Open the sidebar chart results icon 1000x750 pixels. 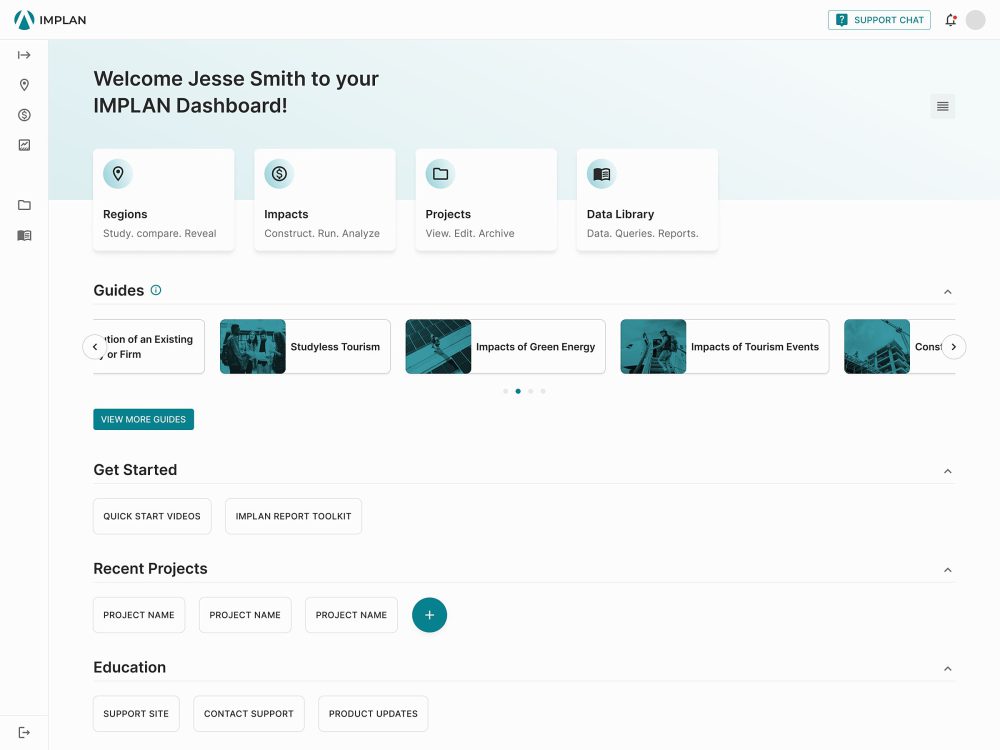click(24, 145)
